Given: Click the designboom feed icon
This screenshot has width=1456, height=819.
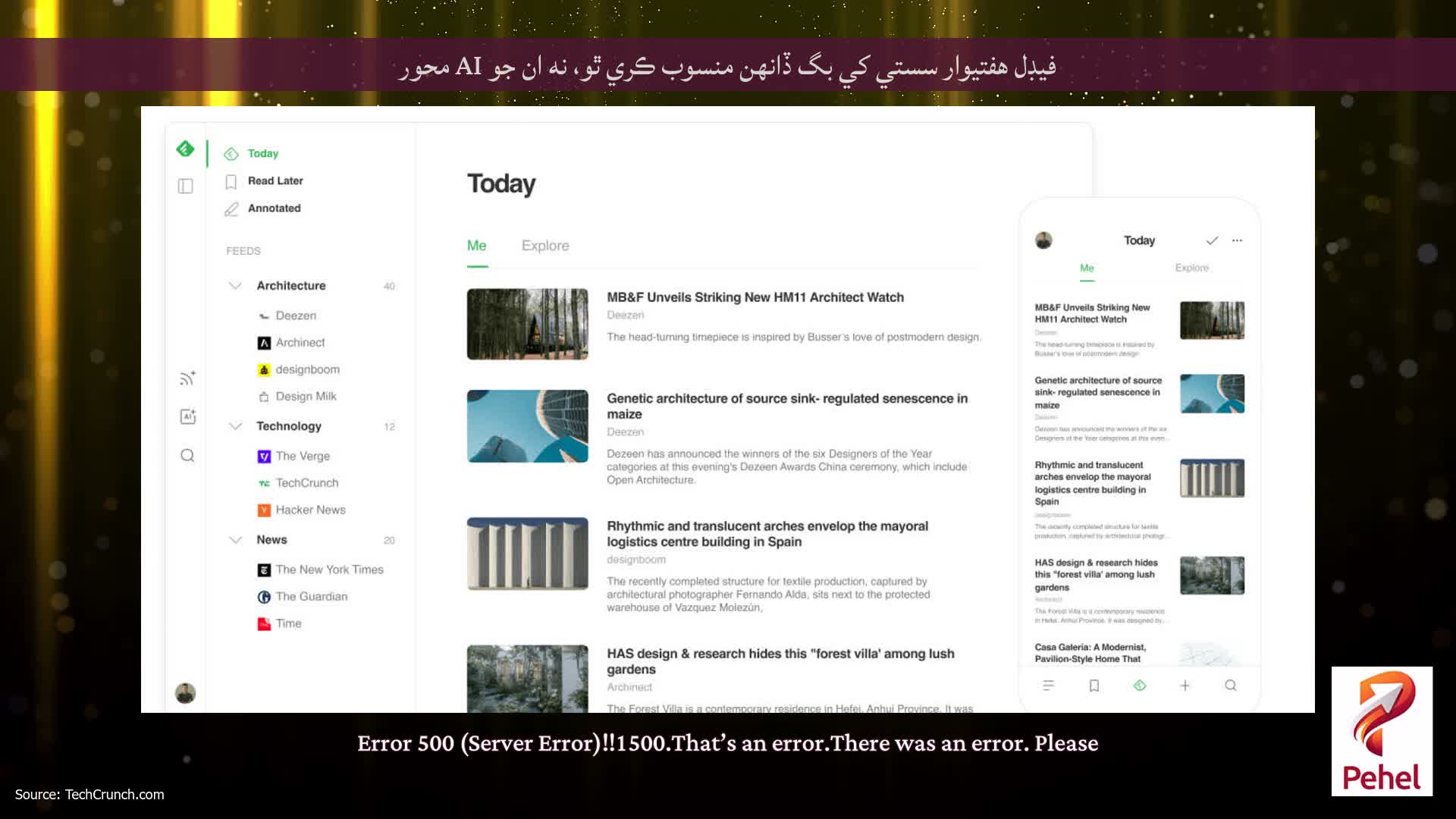Looking at the screenshot, I should [x=264, y=370].
